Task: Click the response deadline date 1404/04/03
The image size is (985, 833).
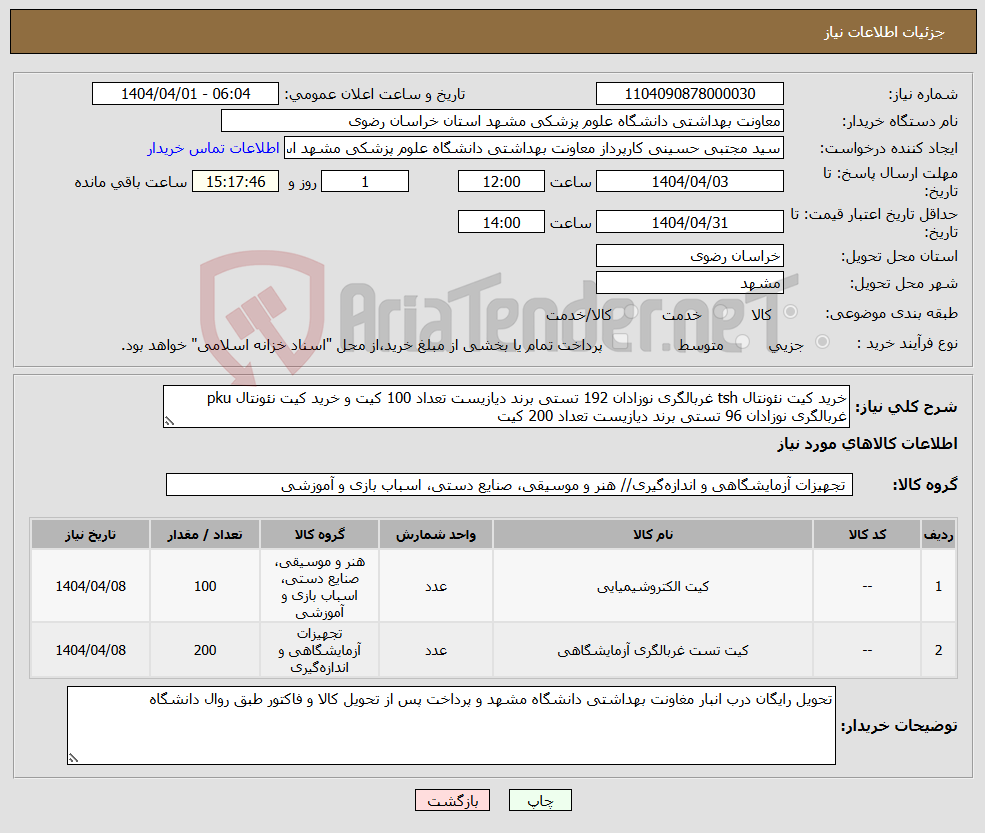Action: (x=690, y=182)
